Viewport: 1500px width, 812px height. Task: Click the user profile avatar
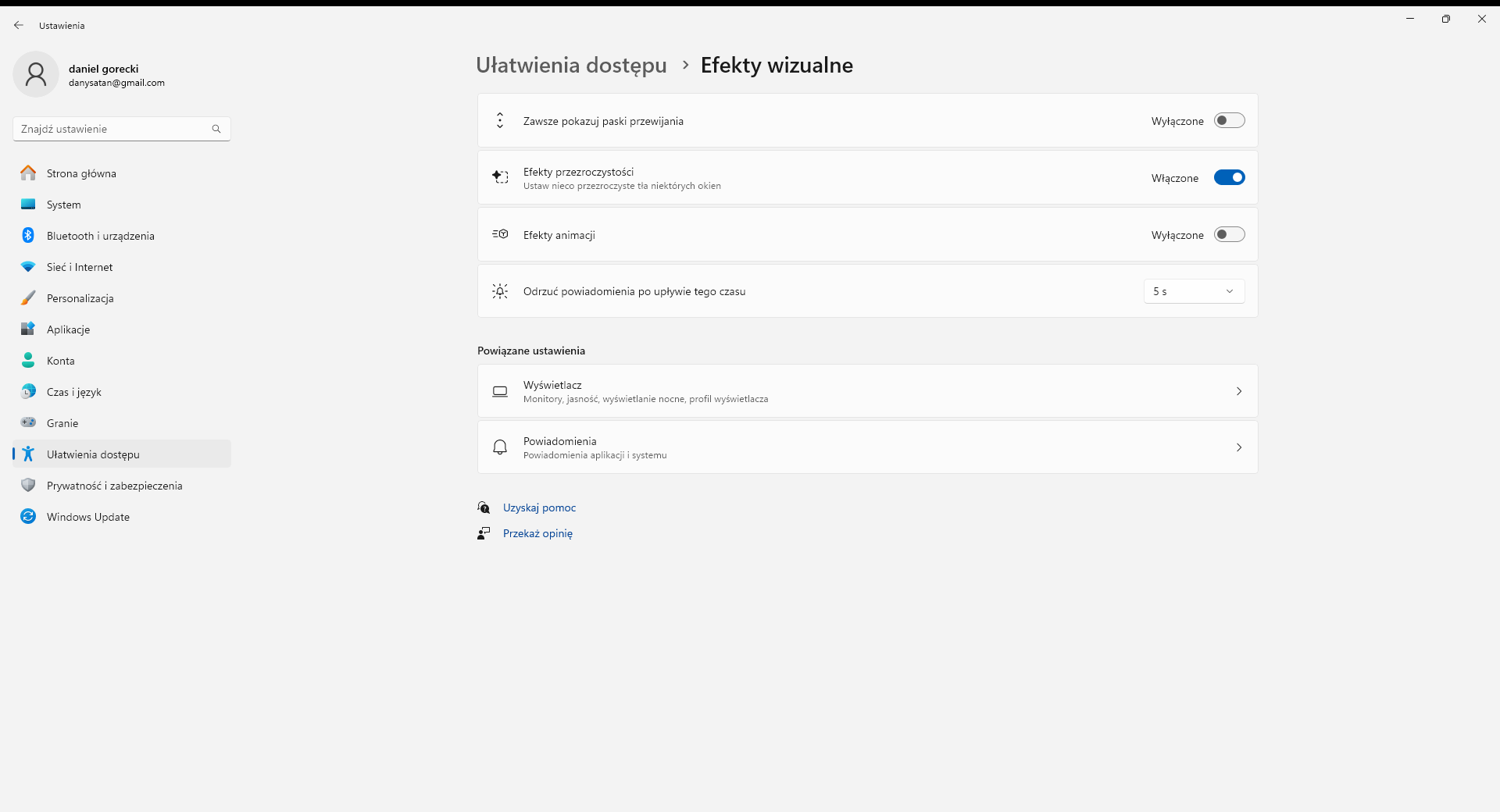(36, 75)
